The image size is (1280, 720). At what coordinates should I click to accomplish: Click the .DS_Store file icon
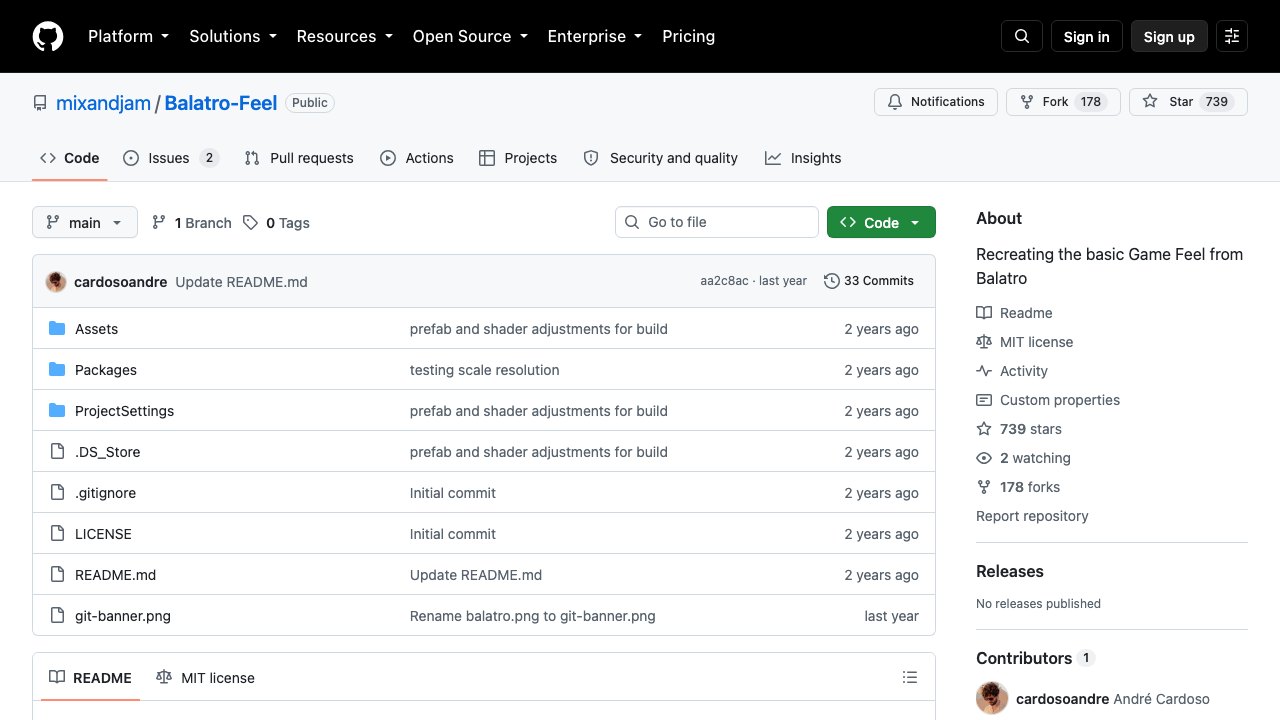[x=57, y=452]
